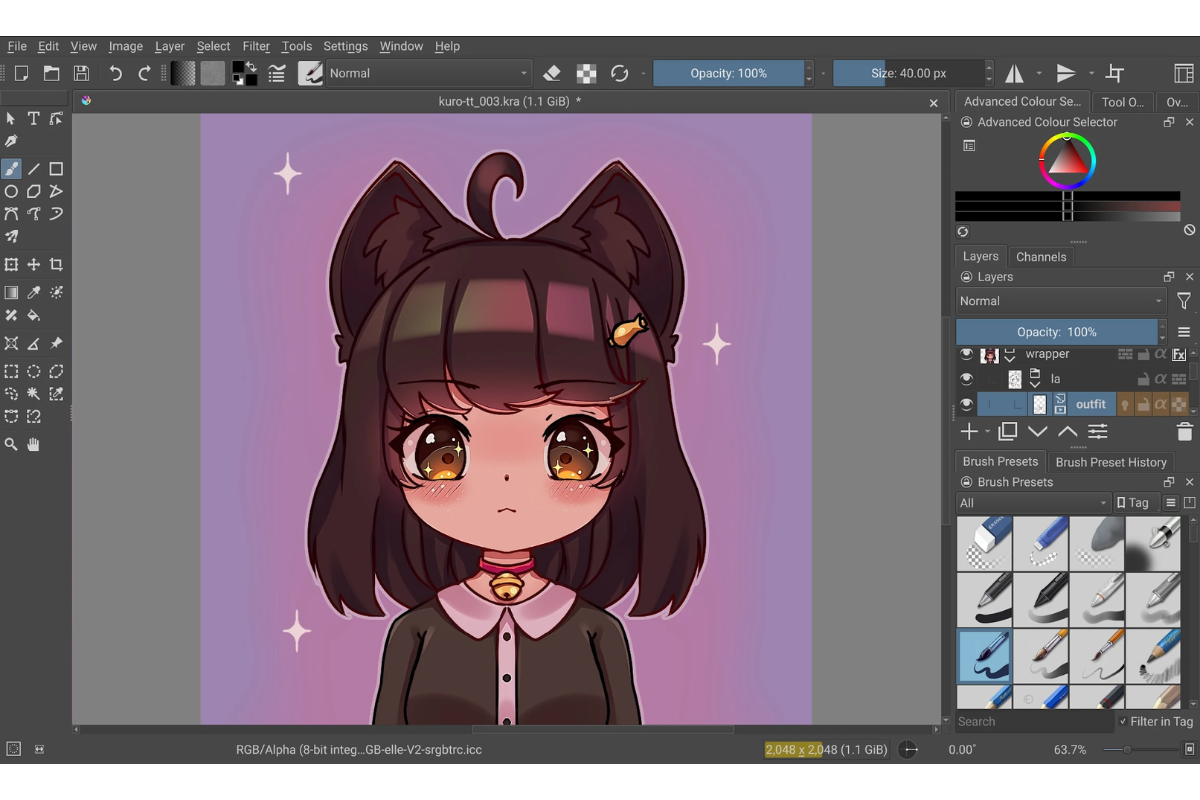
Task: Toggle visibility of the outfit layer
Action: point(966,404)
